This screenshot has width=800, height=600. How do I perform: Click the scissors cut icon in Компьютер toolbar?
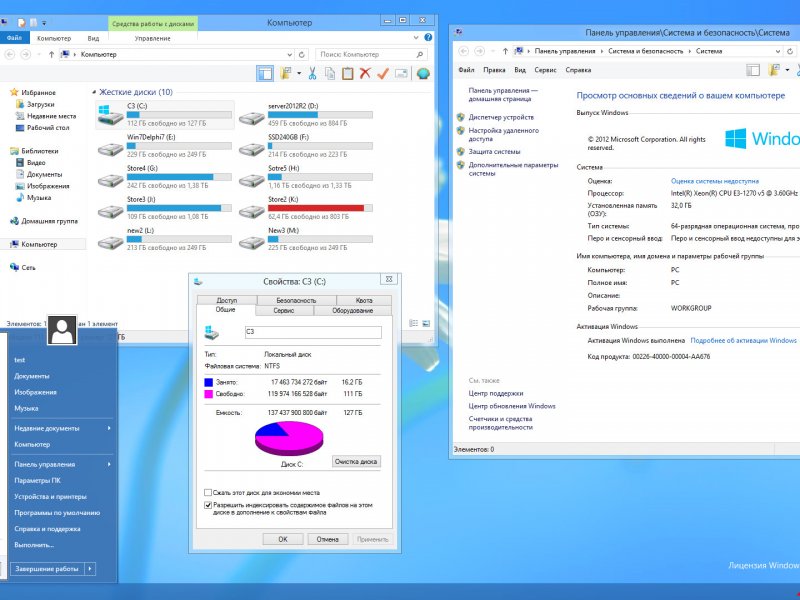[312, 73]
